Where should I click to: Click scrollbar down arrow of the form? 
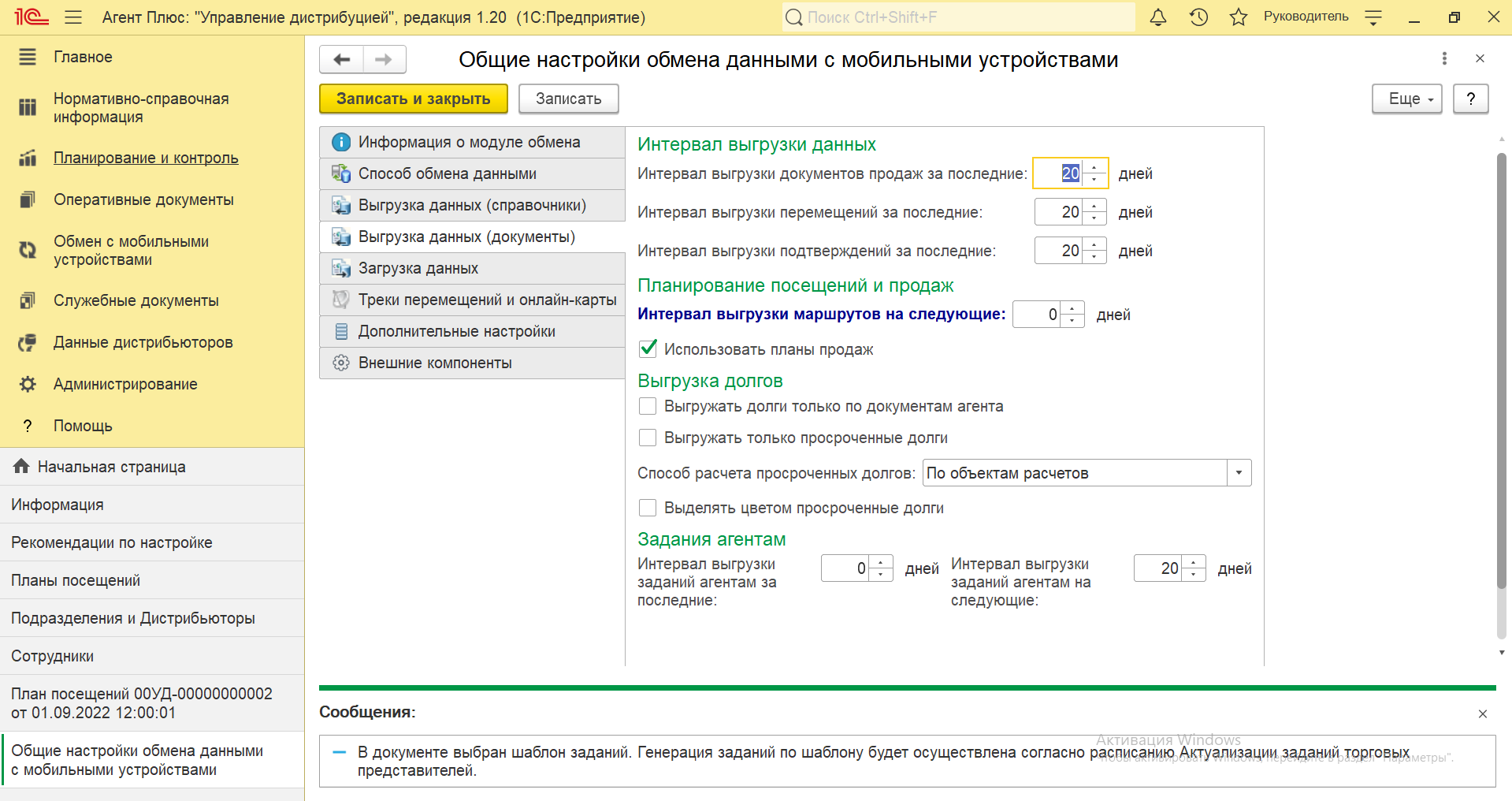click(x=1502, y=652)
